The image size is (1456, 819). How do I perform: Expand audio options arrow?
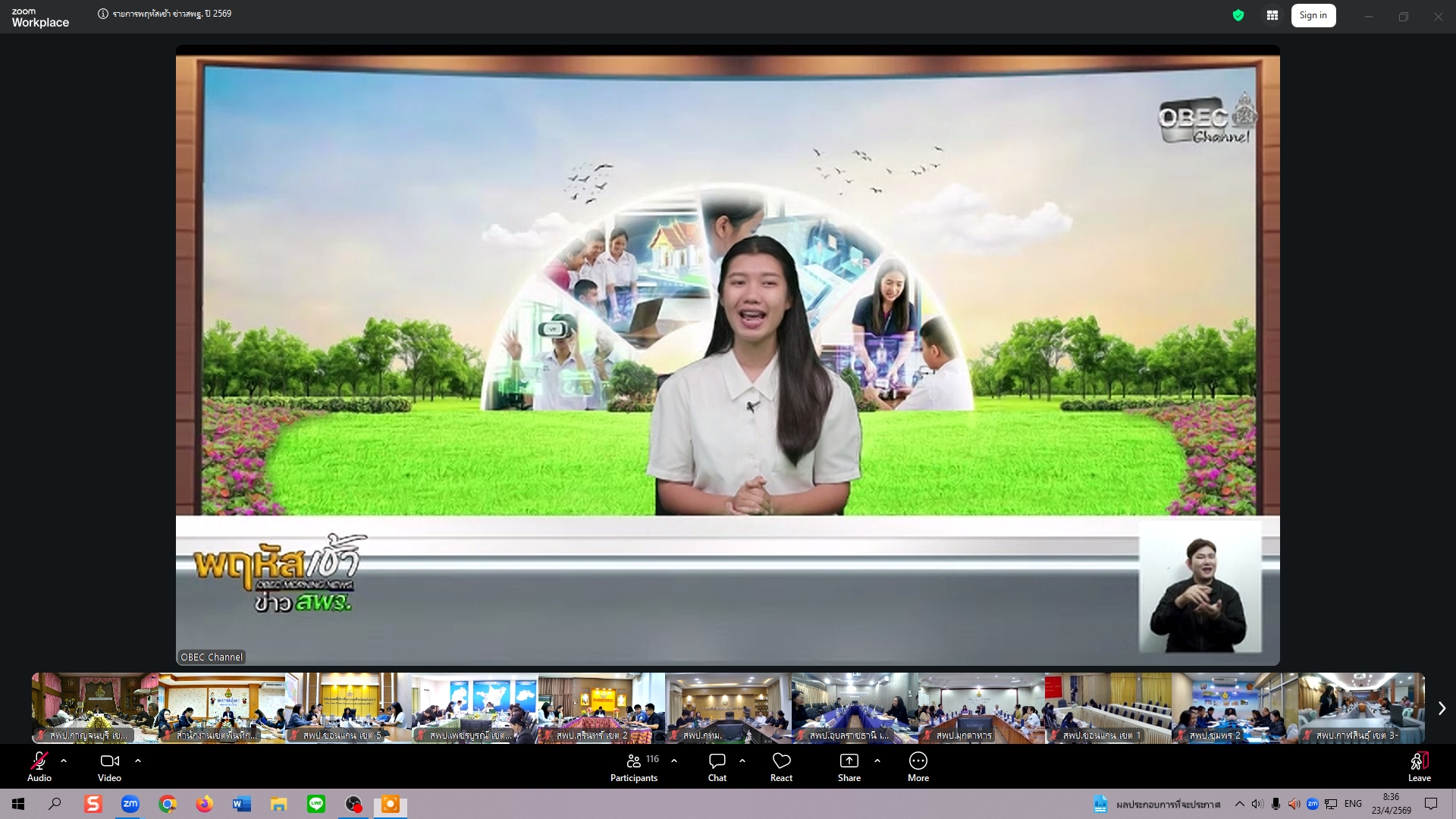[64, 760]
